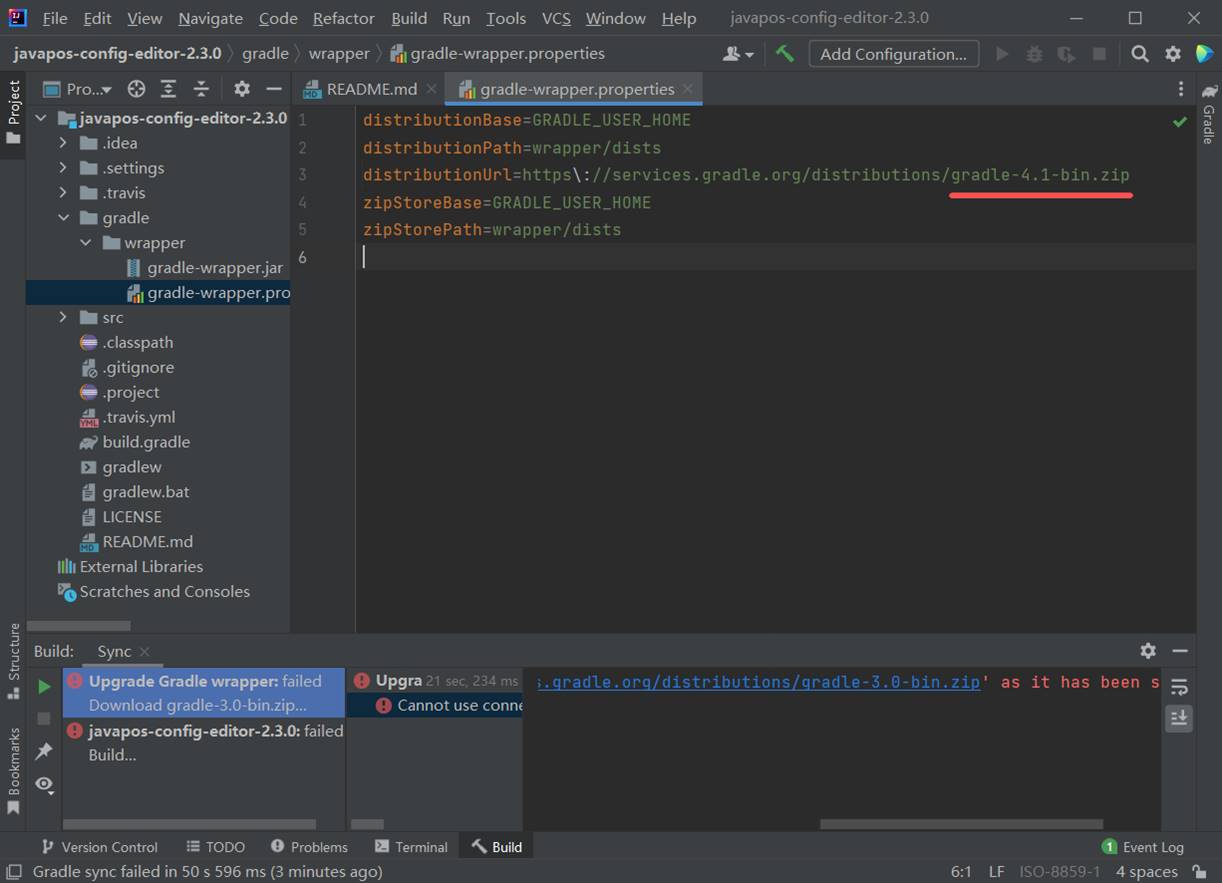Open editor tabs more-options menu
The image size is (1222, 883).
[1180, 89]
